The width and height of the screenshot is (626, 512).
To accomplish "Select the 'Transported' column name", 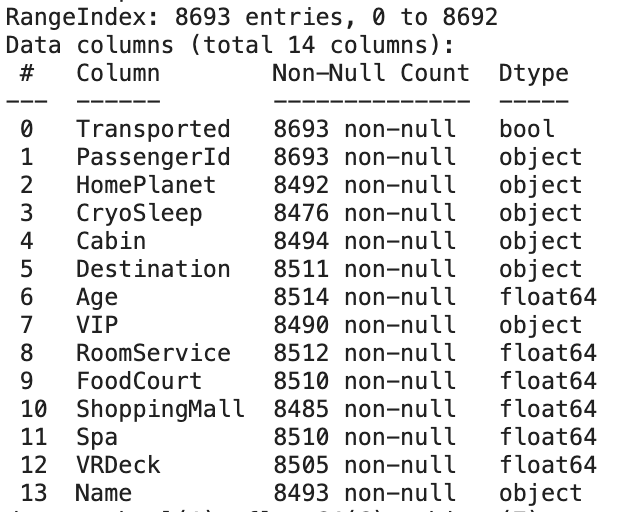I will 152,129.
